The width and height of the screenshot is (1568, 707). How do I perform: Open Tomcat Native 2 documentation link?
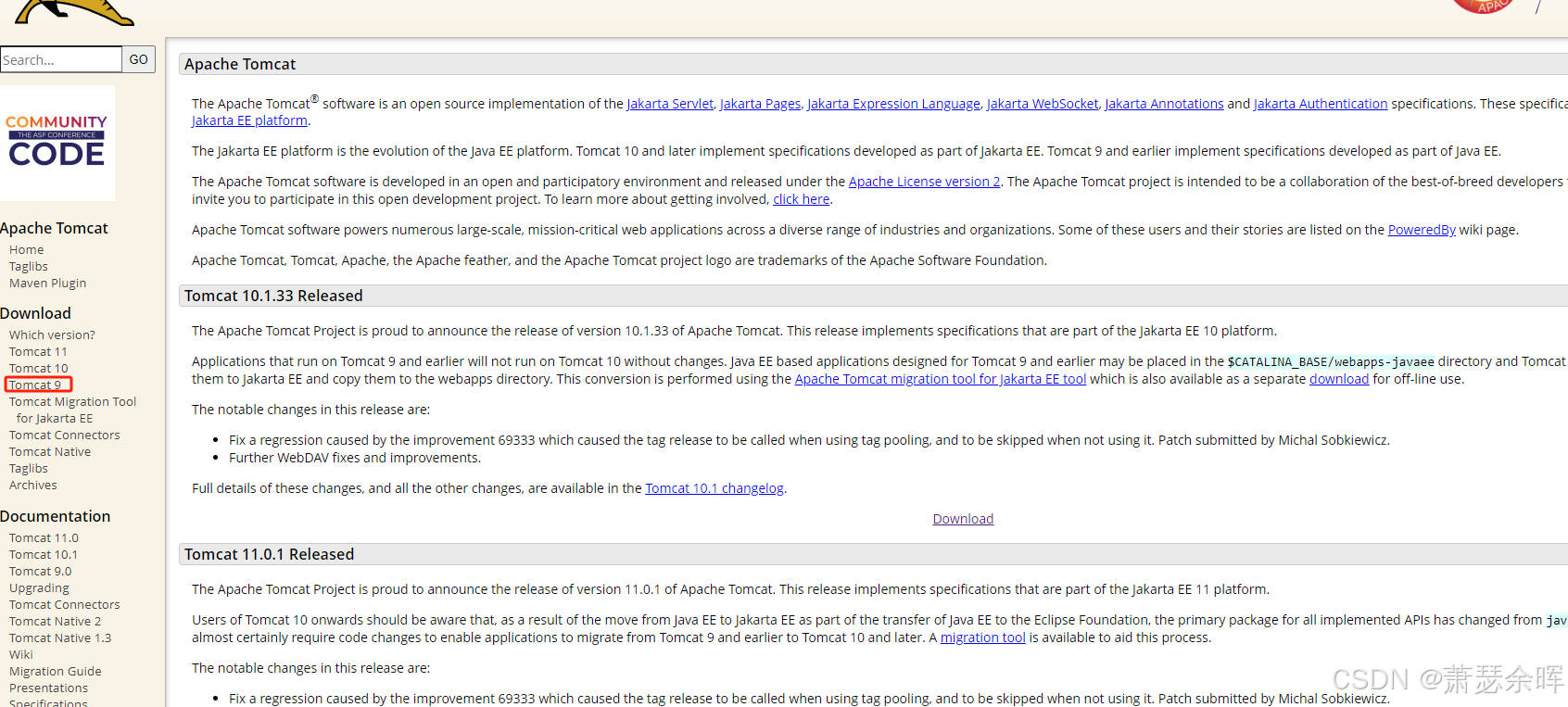point(56,622)
